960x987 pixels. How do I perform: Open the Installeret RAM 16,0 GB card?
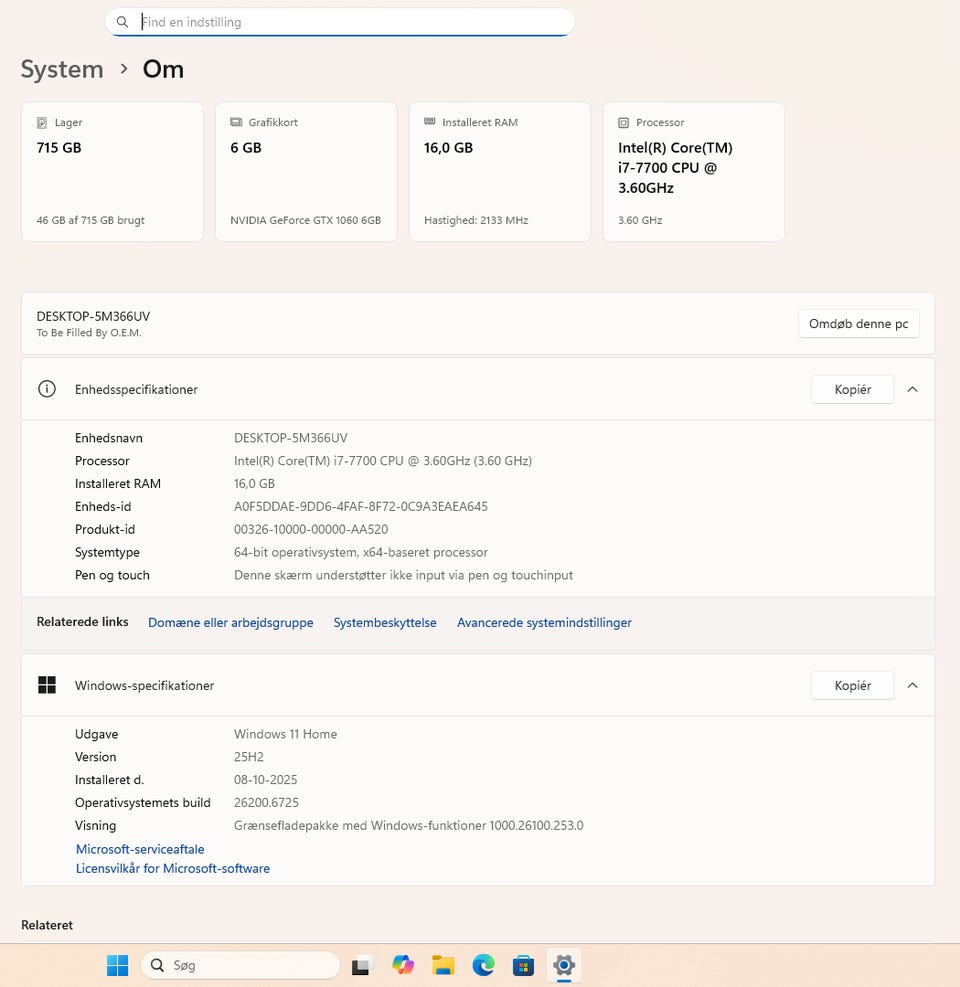(x=500, y=172)
